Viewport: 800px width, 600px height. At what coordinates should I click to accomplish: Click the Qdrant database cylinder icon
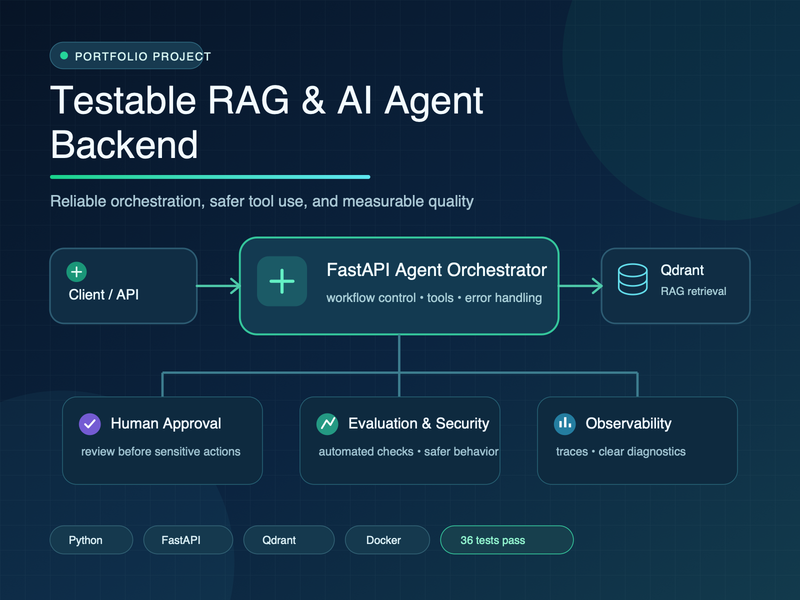633,279
